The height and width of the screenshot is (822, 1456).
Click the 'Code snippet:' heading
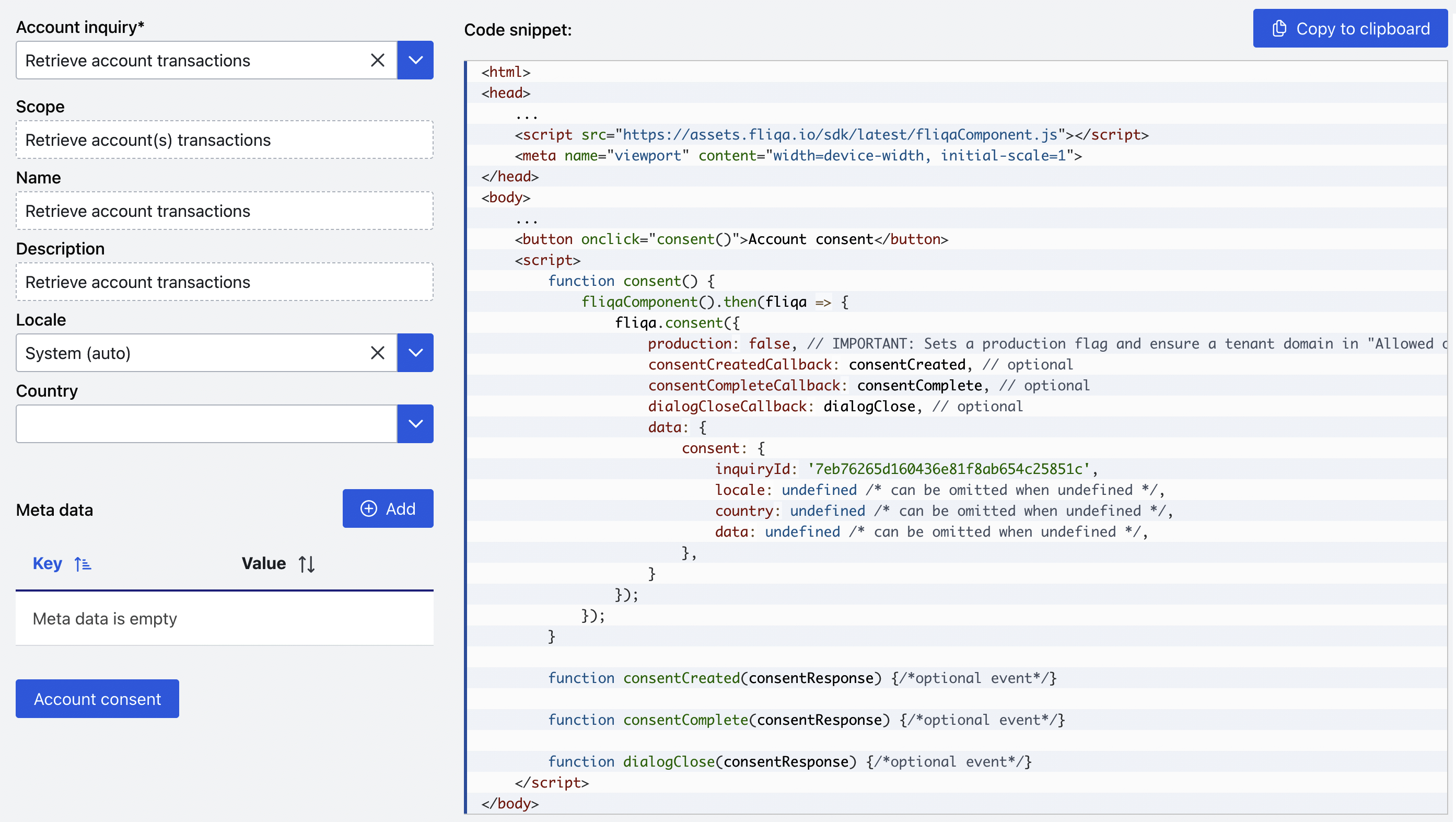[x=518, y=29]
